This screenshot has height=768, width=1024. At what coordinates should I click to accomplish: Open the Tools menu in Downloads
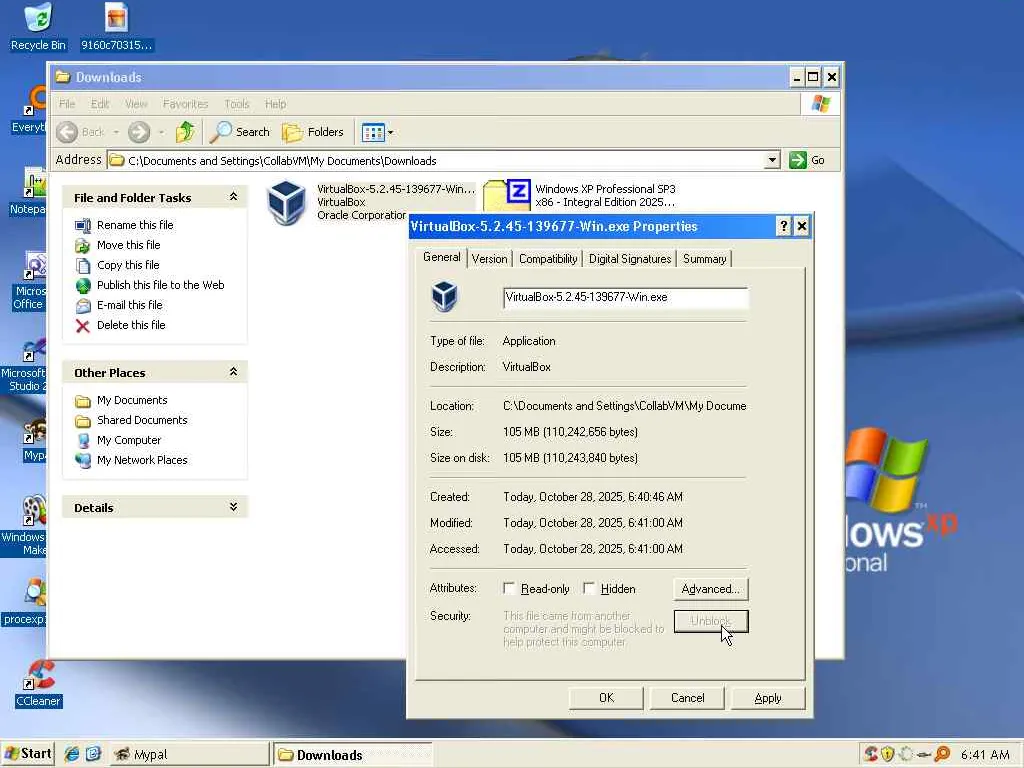(236, 104)
